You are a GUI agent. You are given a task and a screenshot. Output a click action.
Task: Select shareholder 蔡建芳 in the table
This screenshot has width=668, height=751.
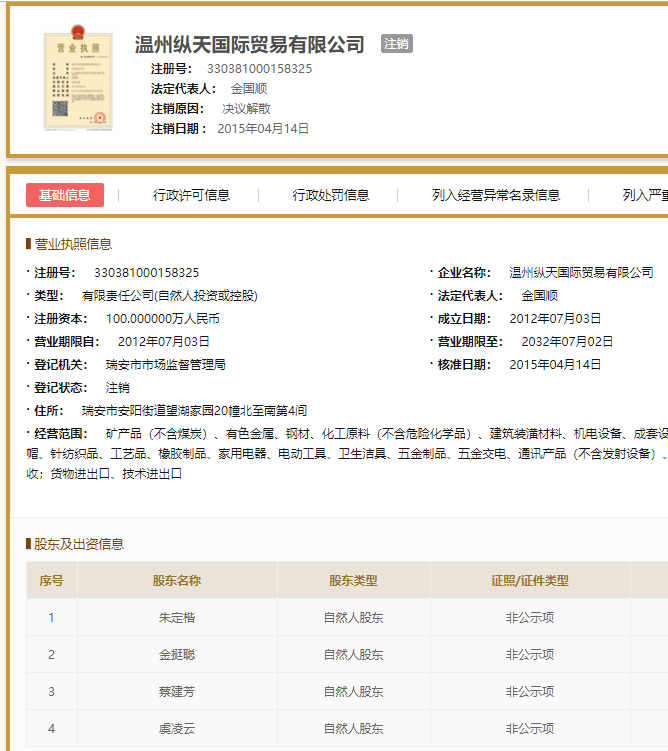tap(177, 692)
